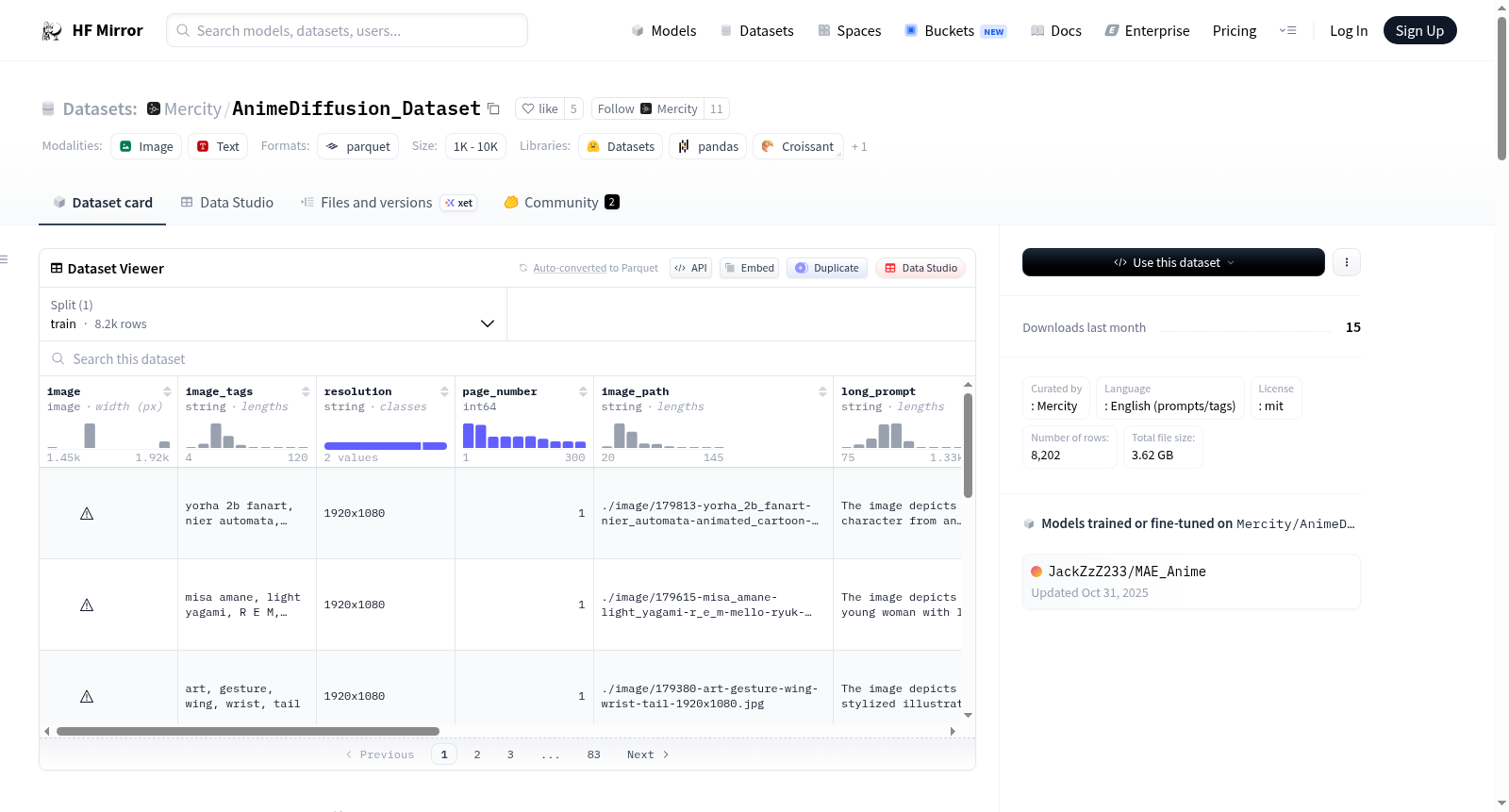The image size is (1509, 812).
Task: Filter by the Image modality tag
Action: pyautogui.click(x=146, y=146)
